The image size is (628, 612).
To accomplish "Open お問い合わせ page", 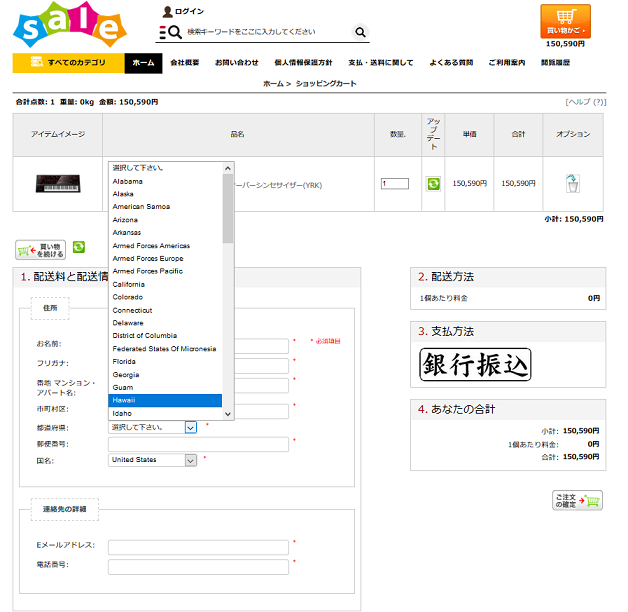I will click(237, 63).
